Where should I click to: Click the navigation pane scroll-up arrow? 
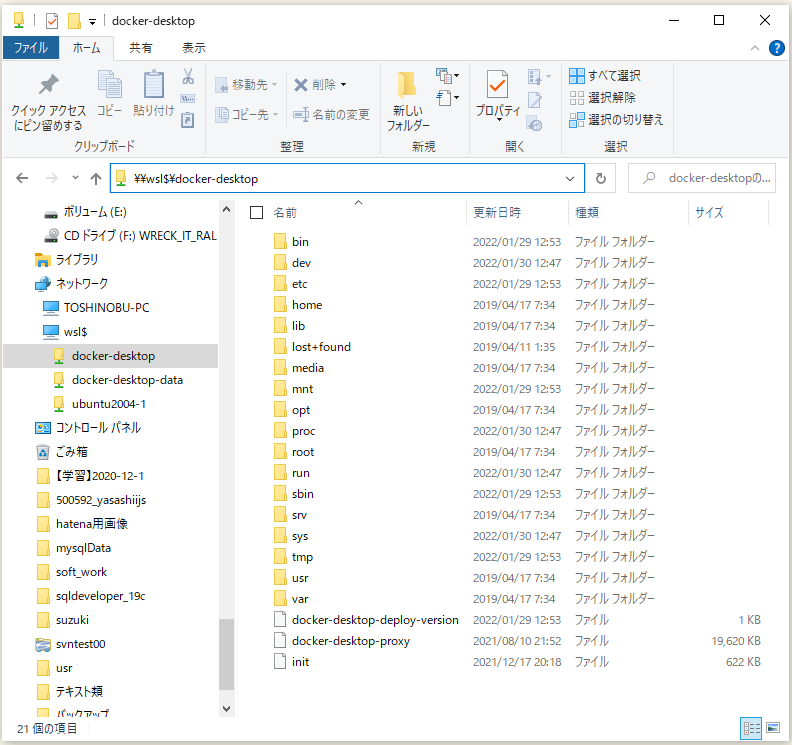(x=226, y=209)
